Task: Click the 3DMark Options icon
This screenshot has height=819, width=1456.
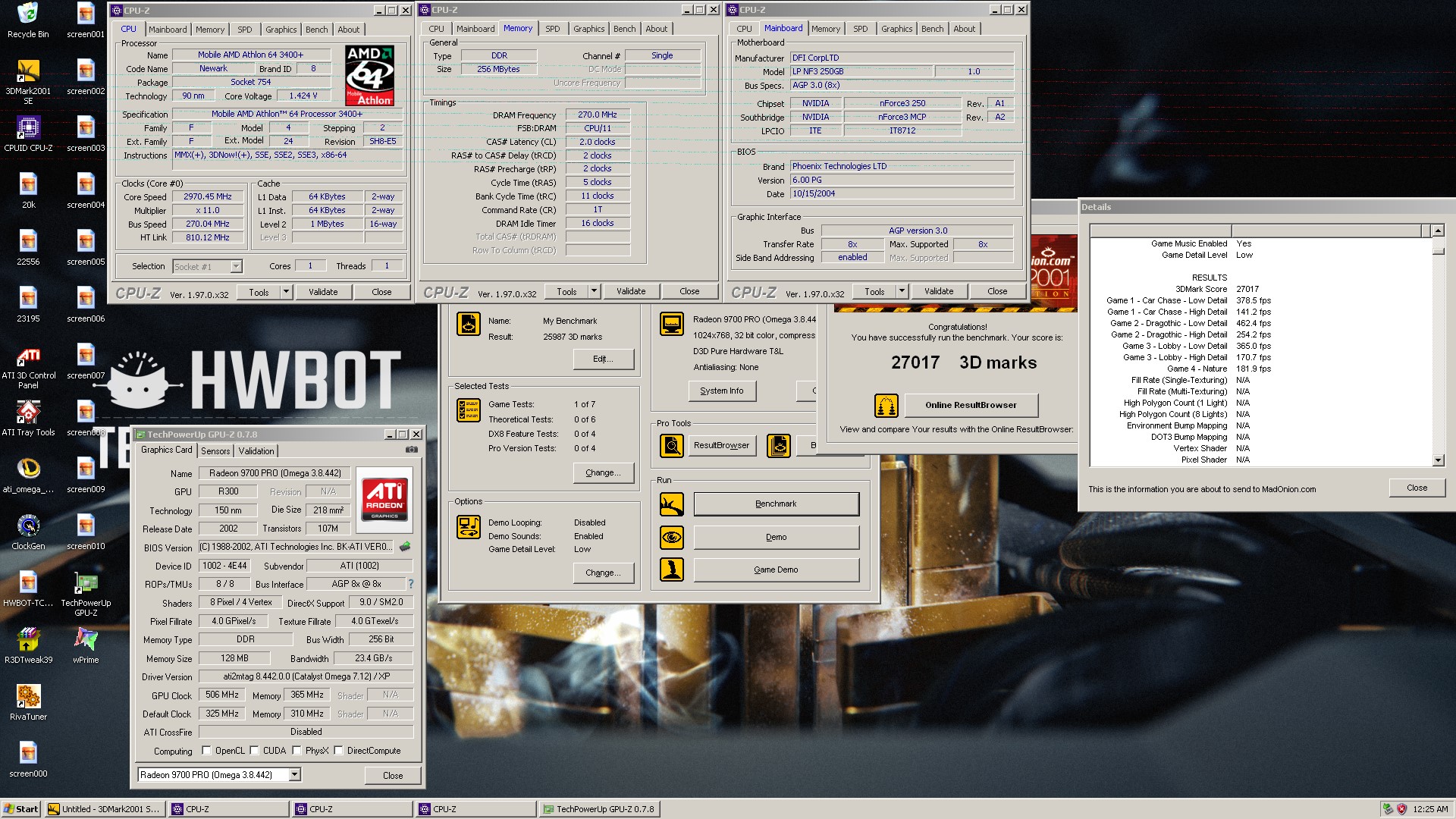Action: pyautogui.click(x=469, y=527)
